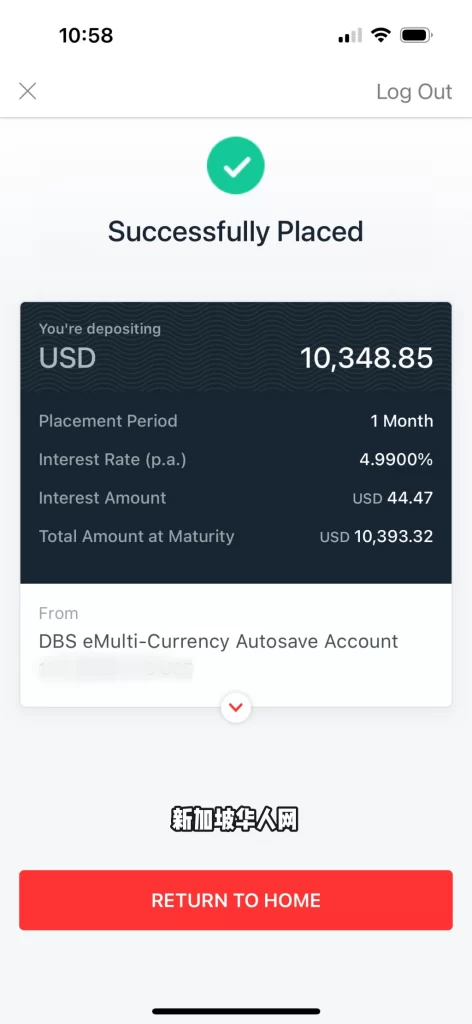Tap the 10:58 clock in status bar

point(86,35)
